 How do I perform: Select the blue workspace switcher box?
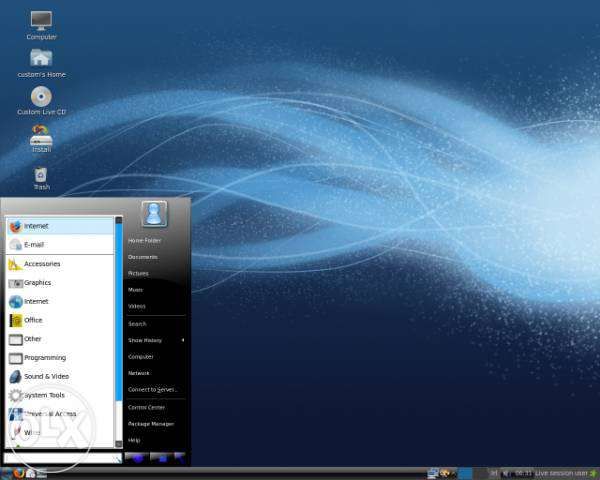(465, 473)
